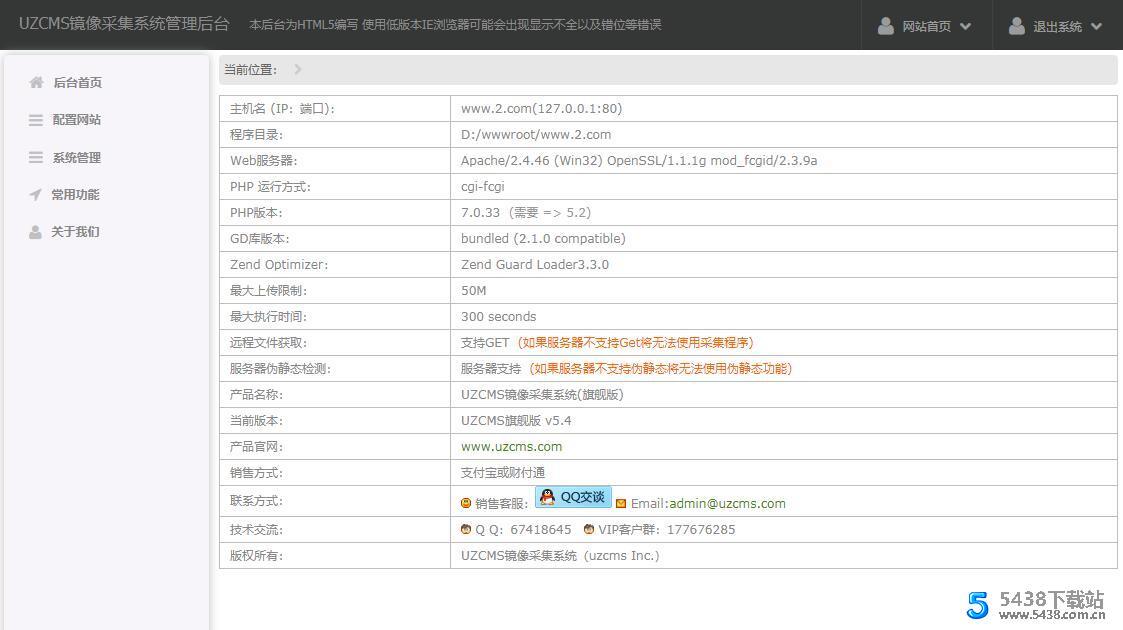The height and width of the screenshot is (630, 1123).
Task: Open the www.uzcms.com product website link
Action: (511, 446)
